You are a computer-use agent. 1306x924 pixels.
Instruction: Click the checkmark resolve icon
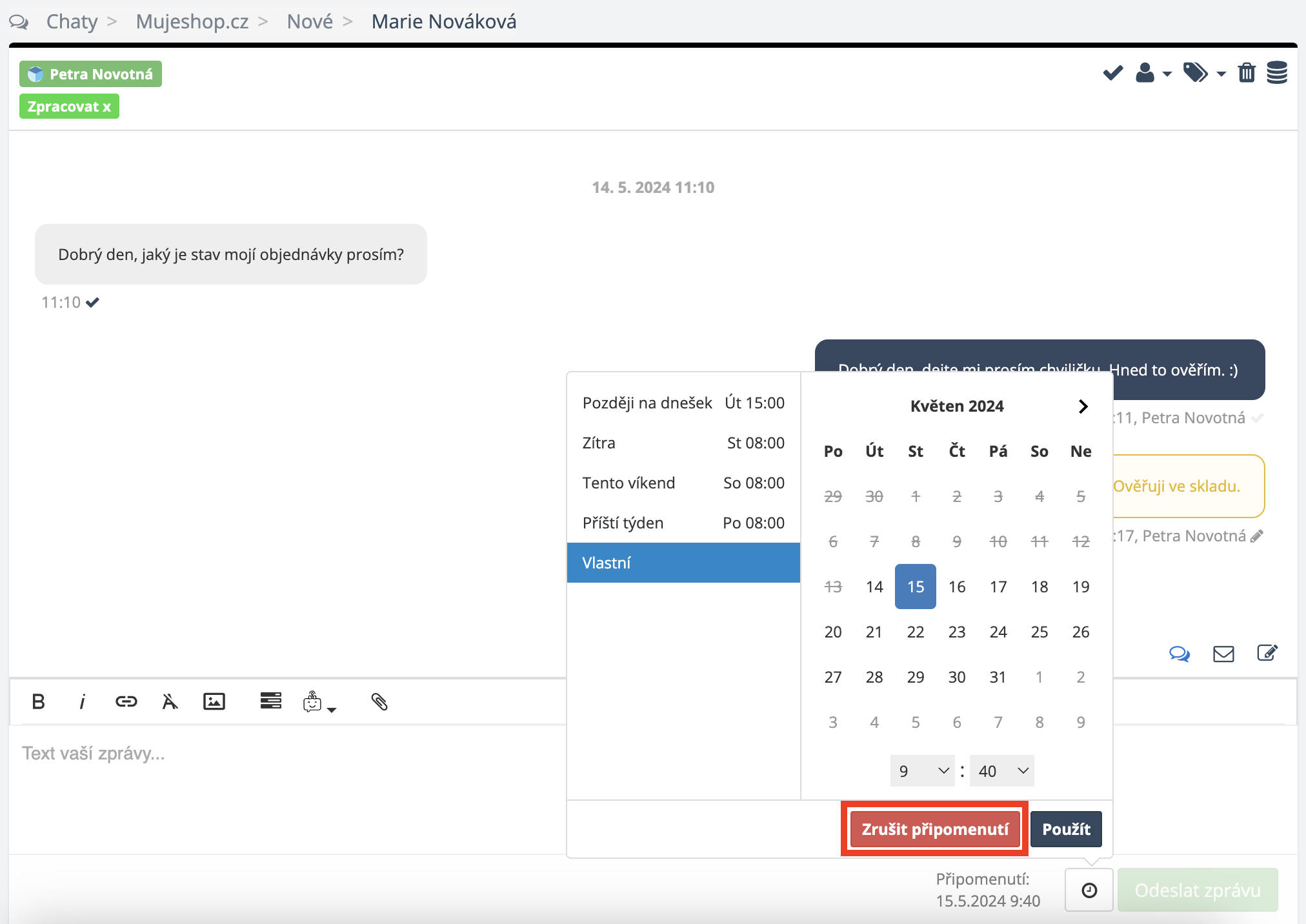[1112, 73]
